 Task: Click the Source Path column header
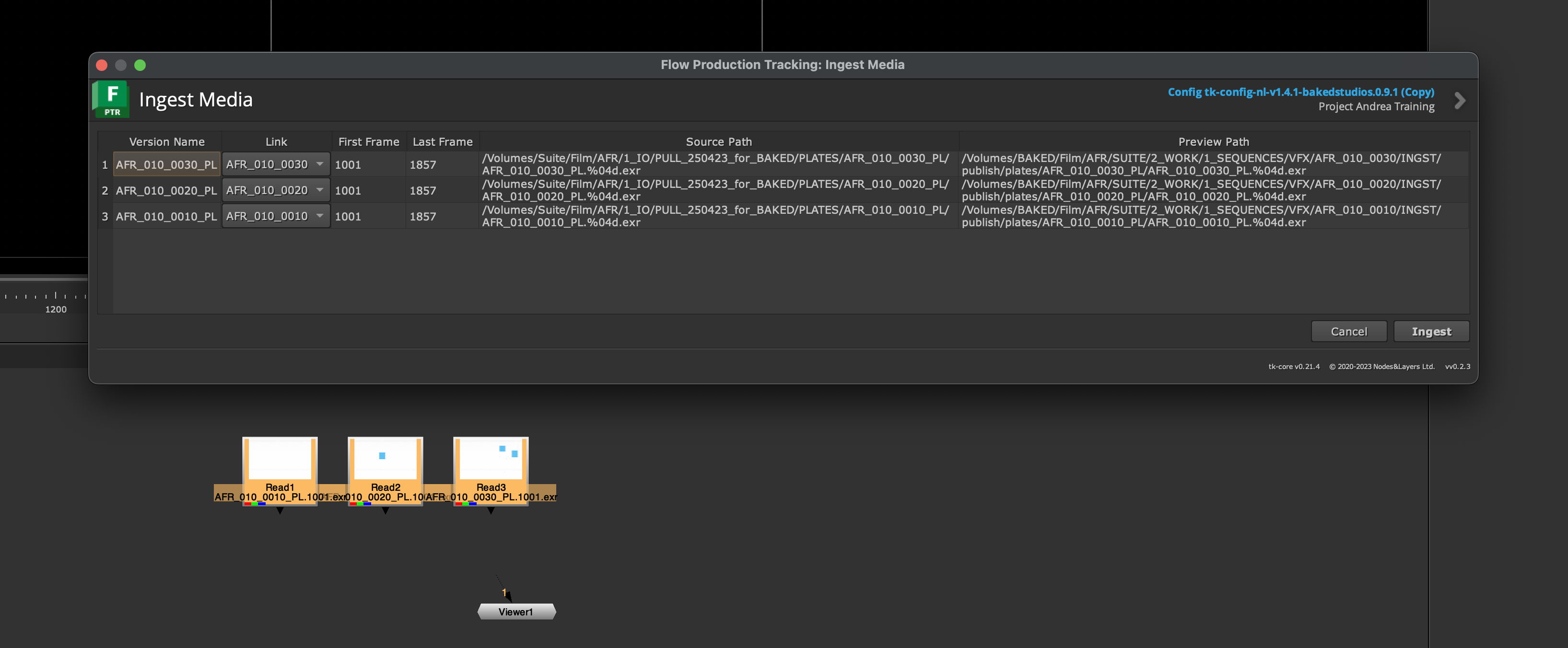pyautogui.click(x=718, y=142)
